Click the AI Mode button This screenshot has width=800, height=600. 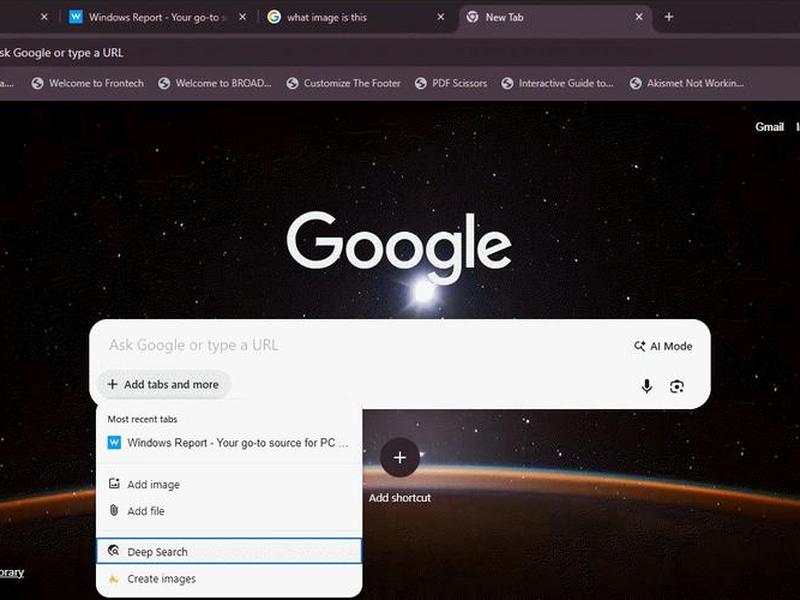(663, 346)
